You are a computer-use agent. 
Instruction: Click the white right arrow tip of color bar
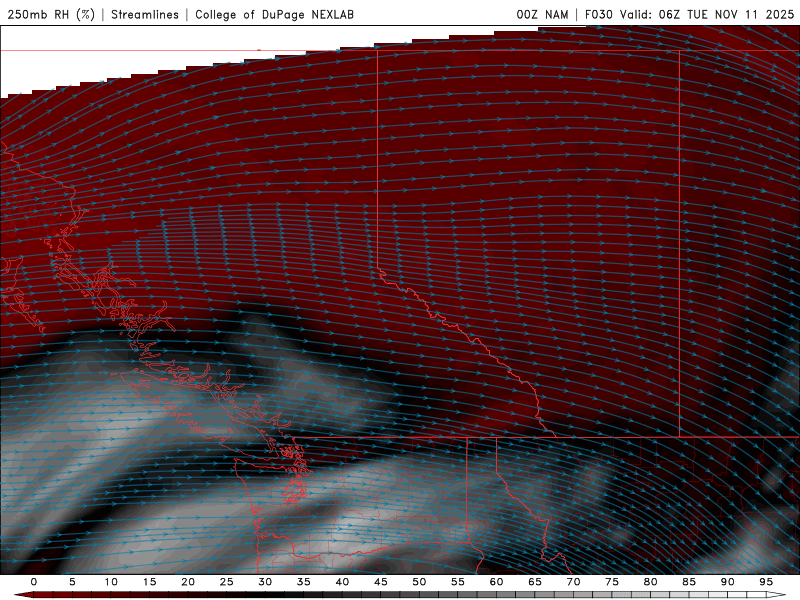(777, 595)
